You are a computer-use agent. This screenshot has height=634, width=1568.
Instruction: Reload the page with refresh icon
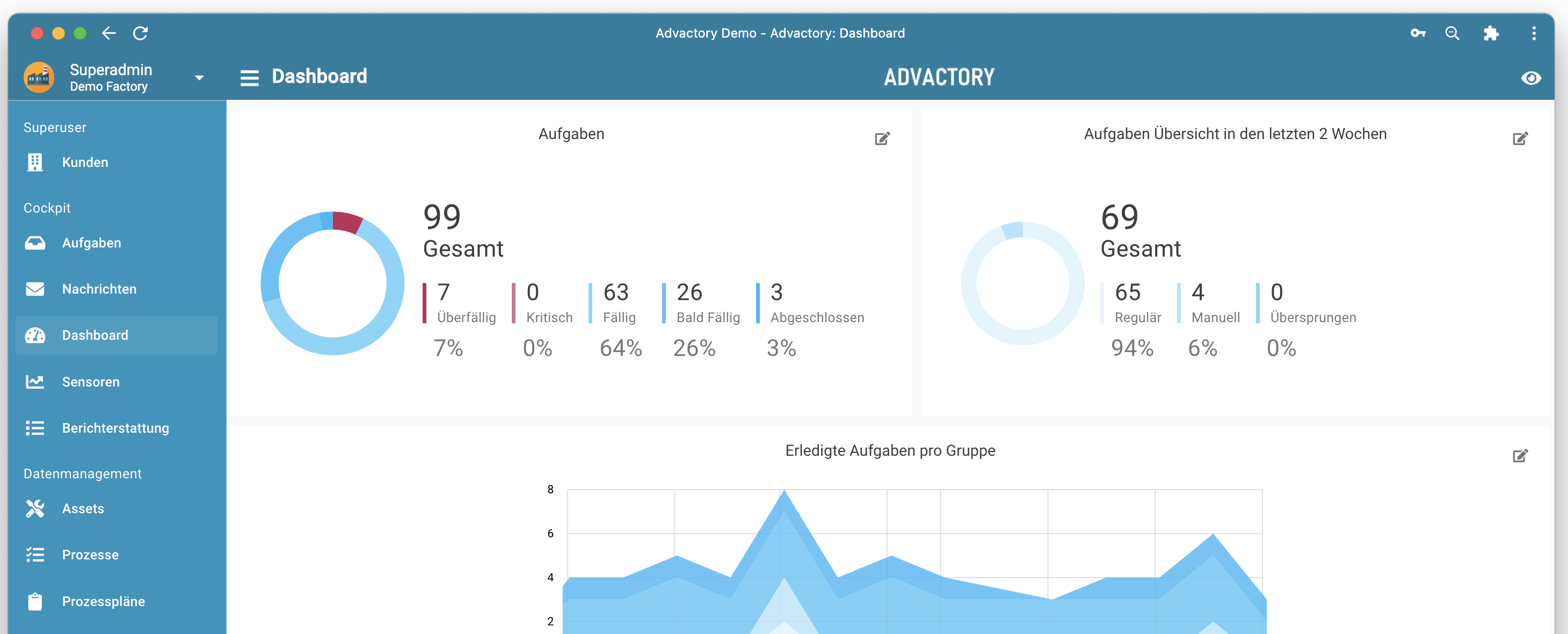(x=141, y=33)
